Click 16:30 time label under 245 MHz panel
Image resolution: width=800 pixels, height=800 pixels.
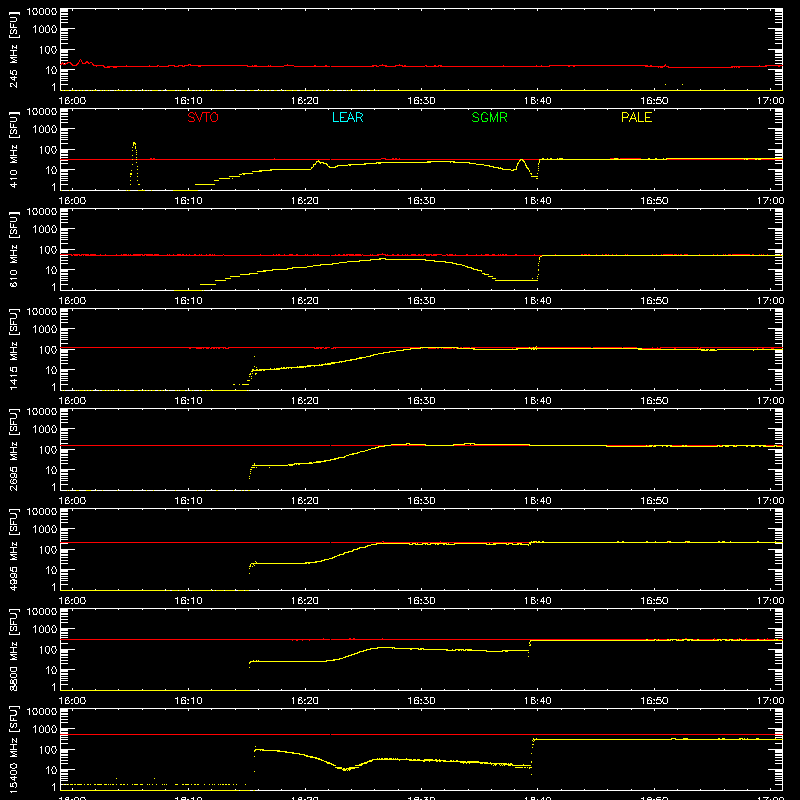tap(421, 101)
